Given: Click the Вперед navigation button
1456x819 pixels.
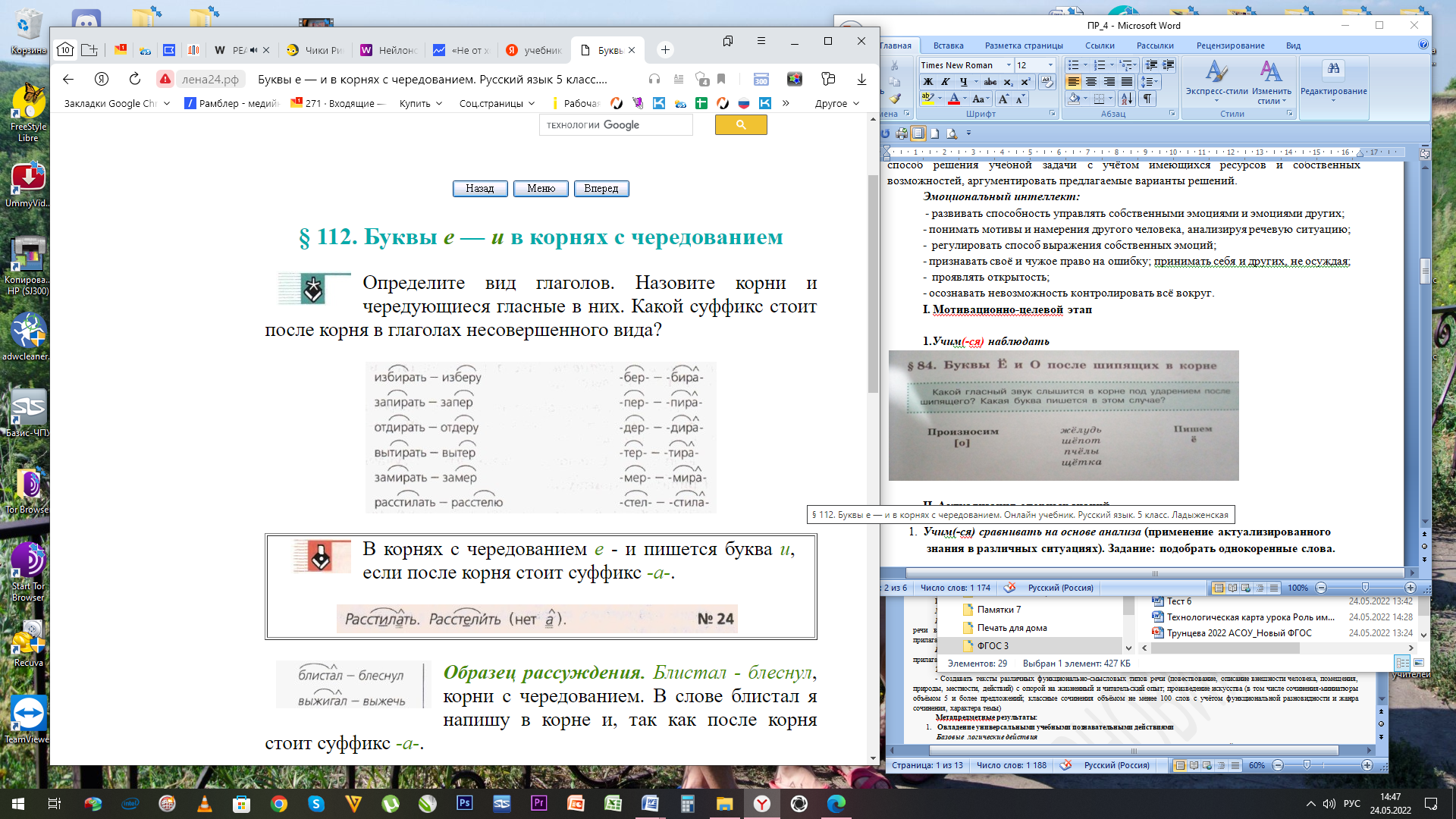Looking at the screenshot, I should coord(601,187).
